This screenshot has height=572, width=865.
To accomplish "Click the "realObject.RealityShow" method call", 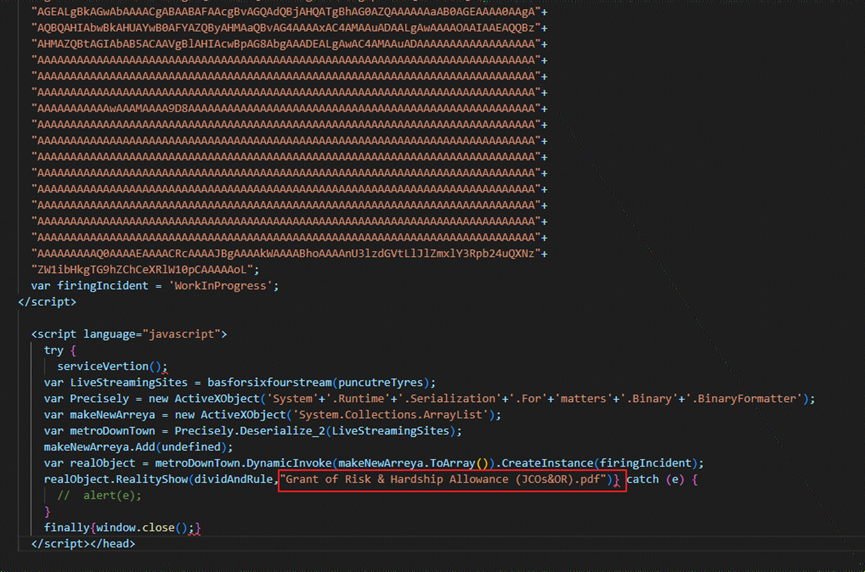I will click(x=116, y=479).
